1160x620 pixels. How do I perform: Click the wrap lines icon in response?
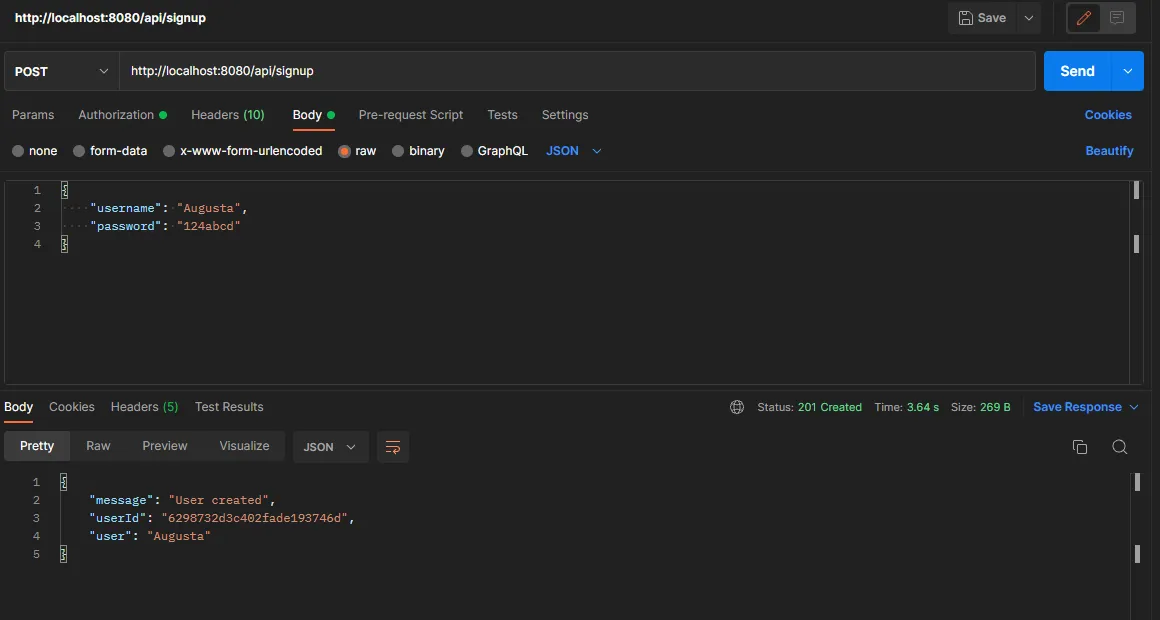[393, 447]
